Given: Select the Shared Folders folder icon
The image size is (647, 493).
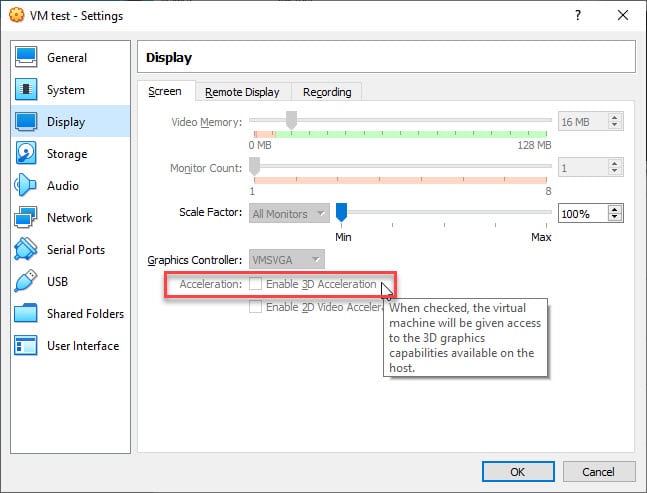Looking at the screenshot, I should [26, 313].
